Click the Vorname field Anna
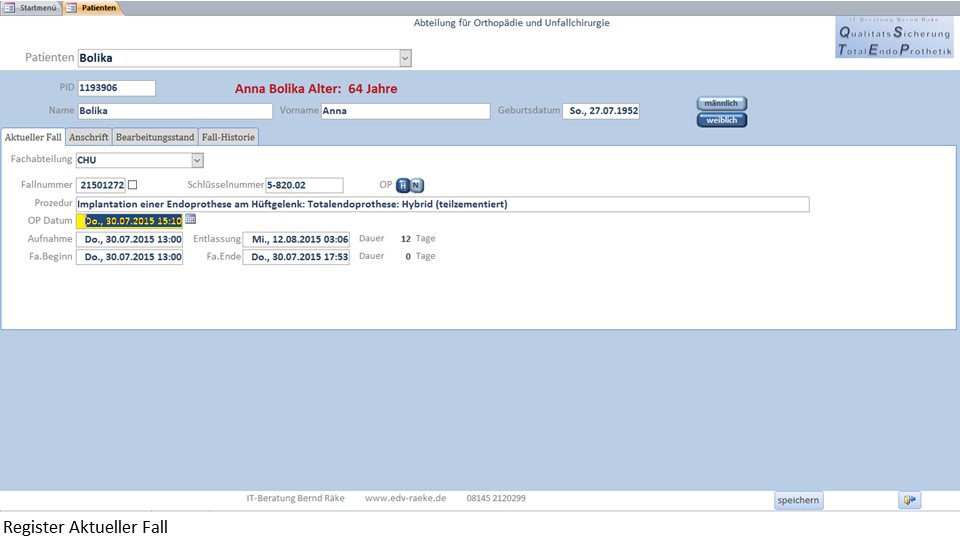Screen dimensions: 960x537 [405, 111]
